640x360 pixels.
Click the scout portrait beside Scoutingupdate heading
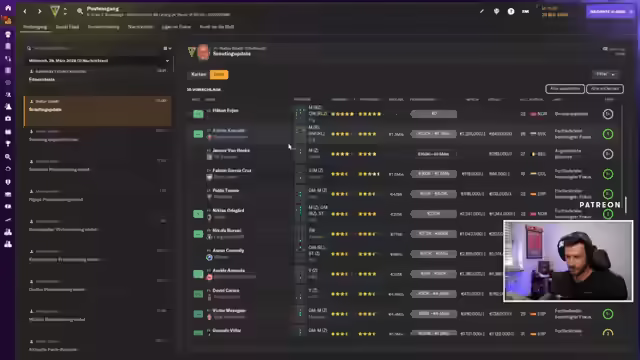tap(203, 52)
